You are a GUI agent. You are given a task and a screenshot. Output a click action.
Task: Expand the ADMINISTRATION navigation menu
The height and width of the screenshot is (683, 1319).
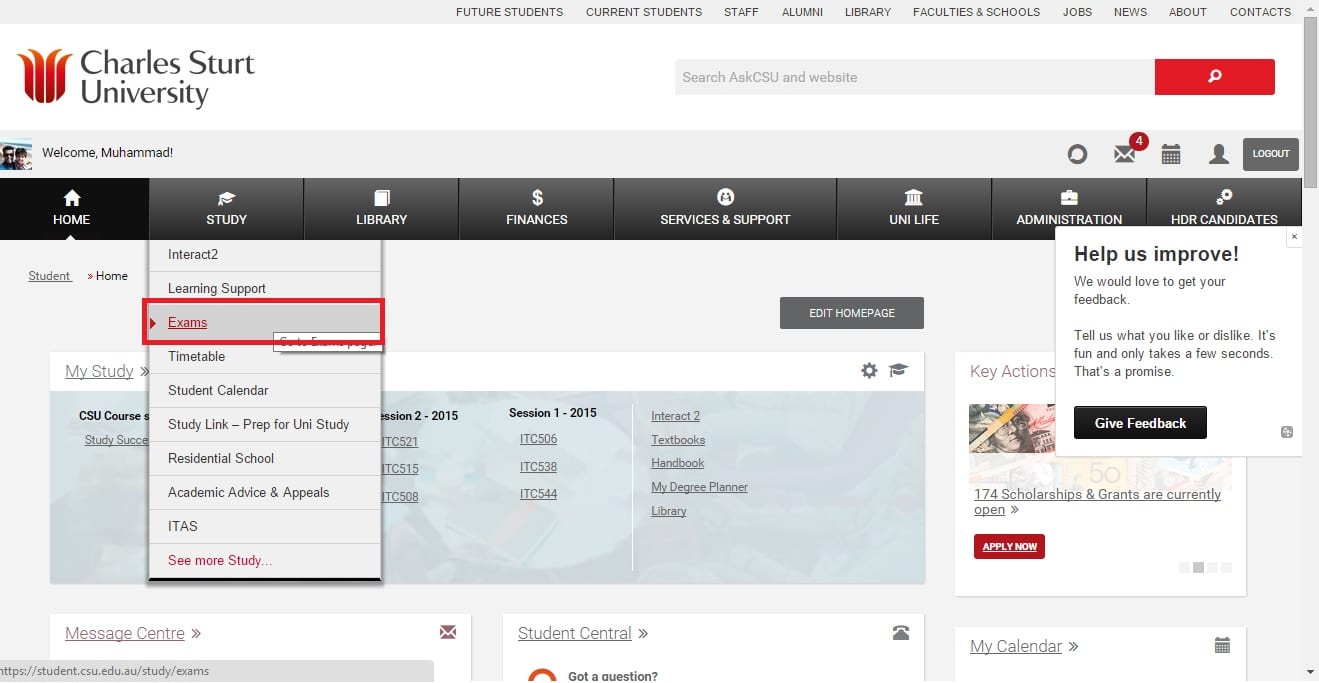(1069, 209)
